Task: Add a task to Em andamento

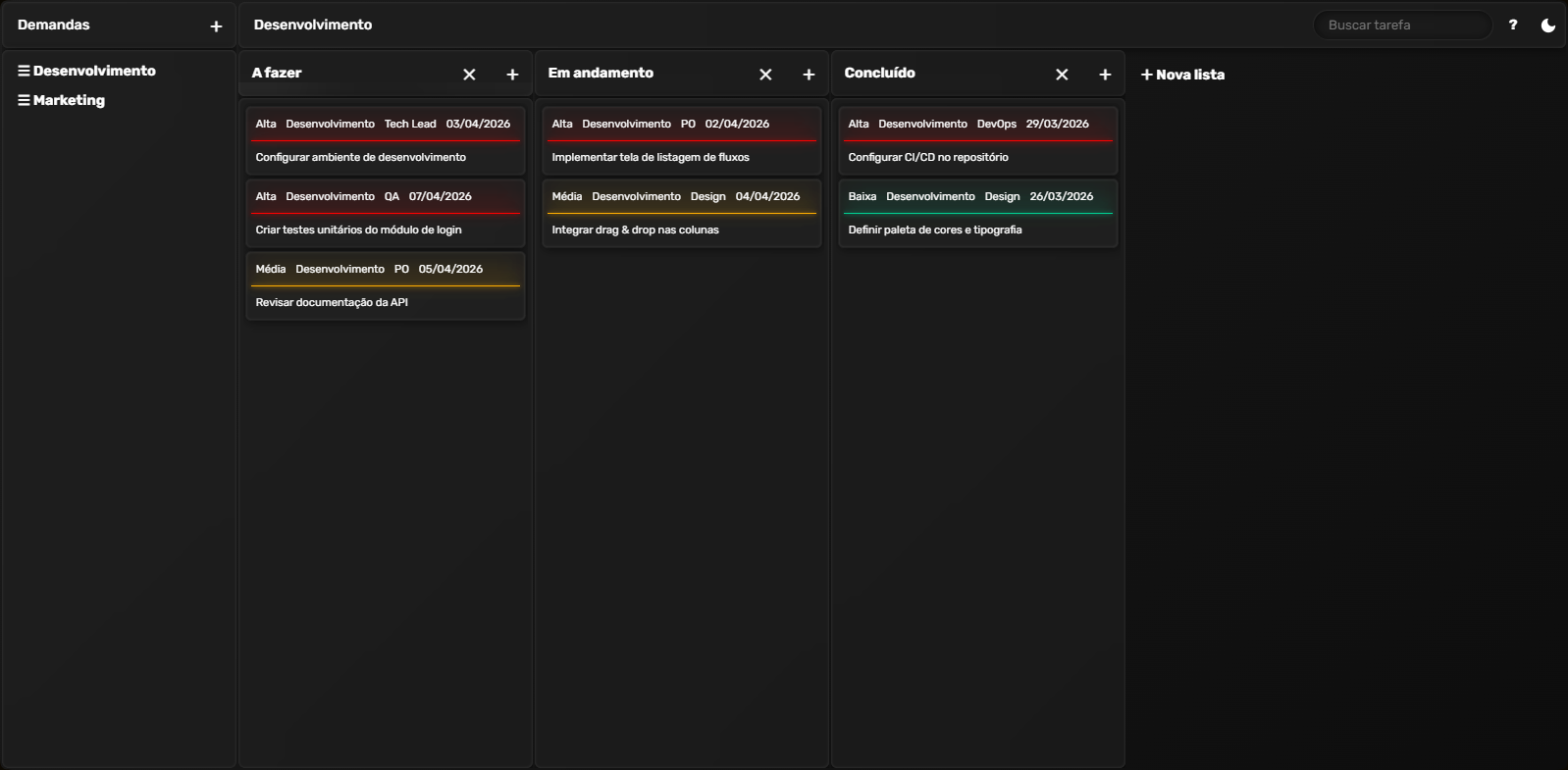Action: click(x=809, y=75)
